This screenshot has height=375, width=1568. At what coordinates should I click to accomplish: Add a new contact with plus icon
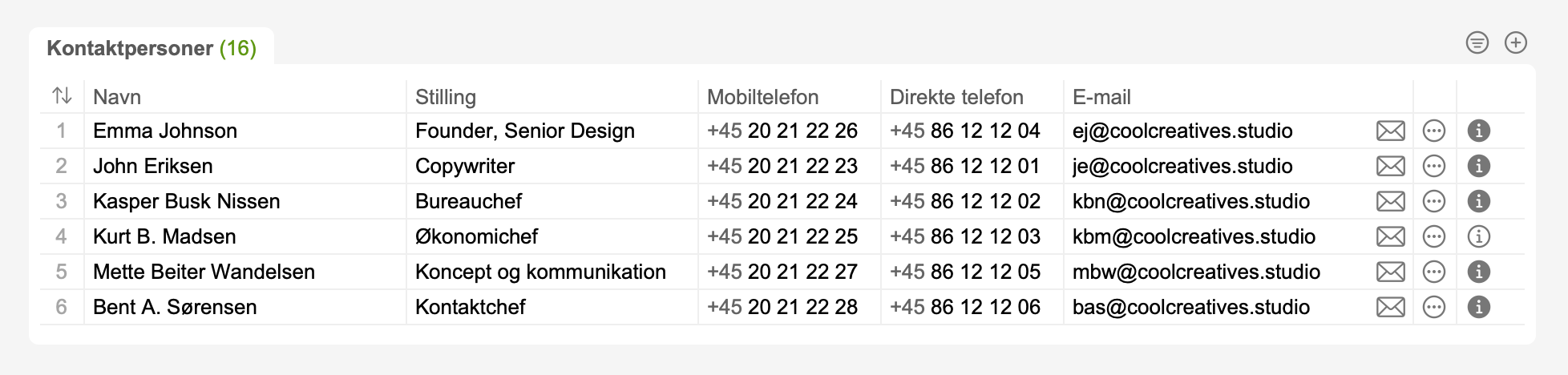(x=1515, y=42)
